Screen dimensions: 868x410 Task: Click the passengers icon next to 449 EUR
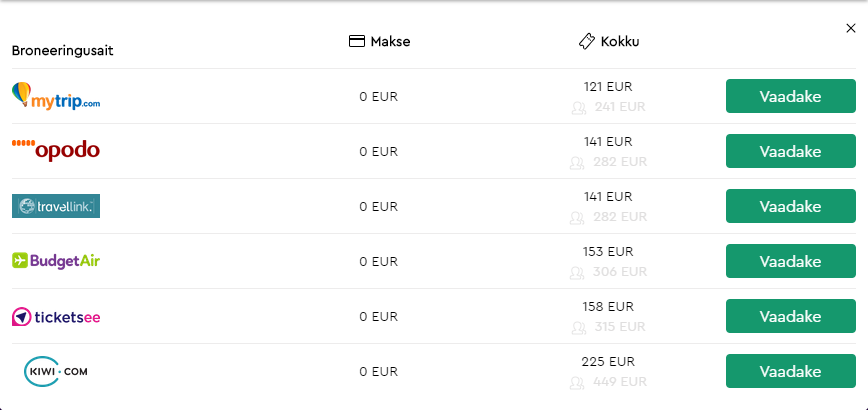pyautogui.click(x=577, y=382)
